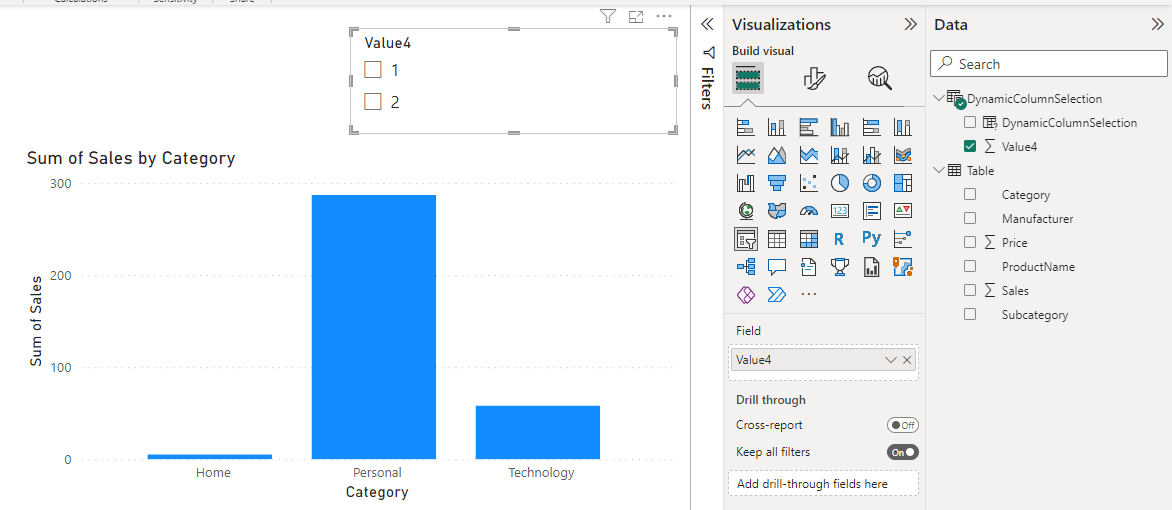Select the Clustered column chart visual
The width and height of the screenshot is (1172, 510).
point(839,127)
